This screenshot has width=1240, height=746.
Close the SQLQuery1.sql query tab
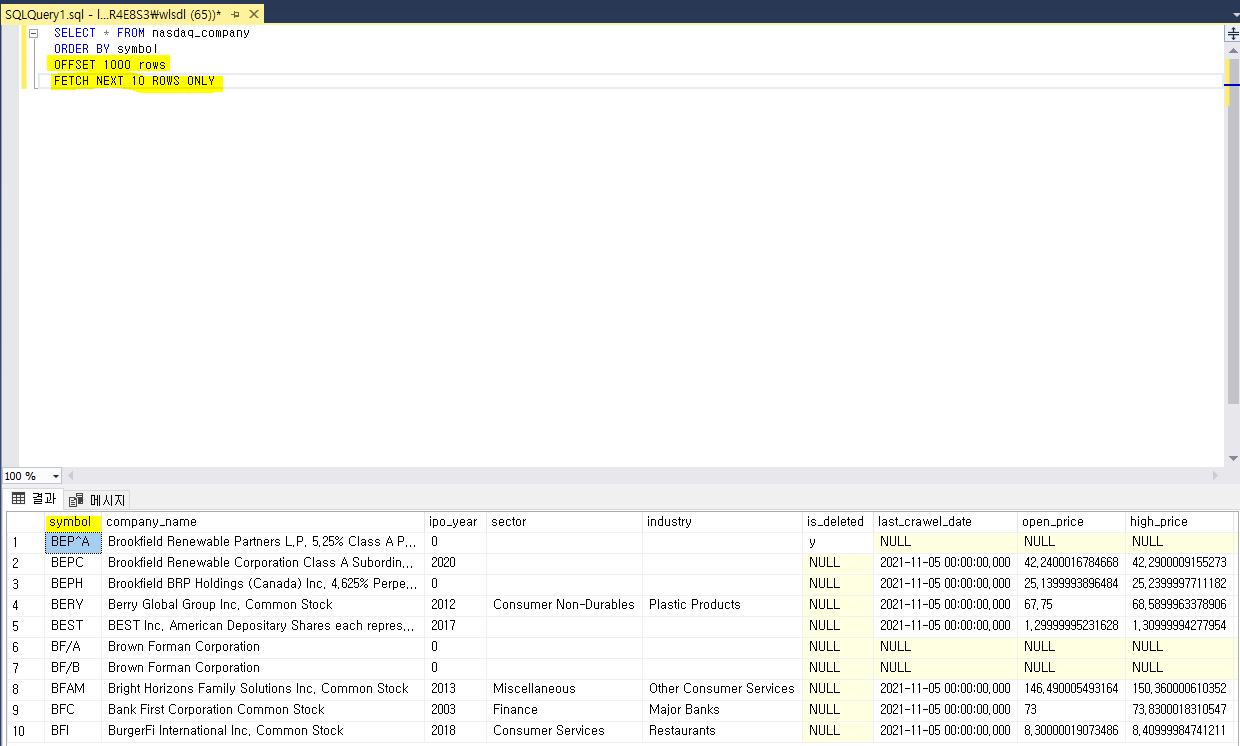[253, 15]
